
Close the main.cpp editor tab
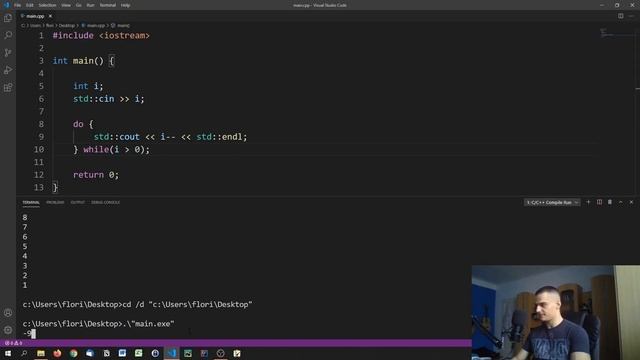click(x=50, y=16)
